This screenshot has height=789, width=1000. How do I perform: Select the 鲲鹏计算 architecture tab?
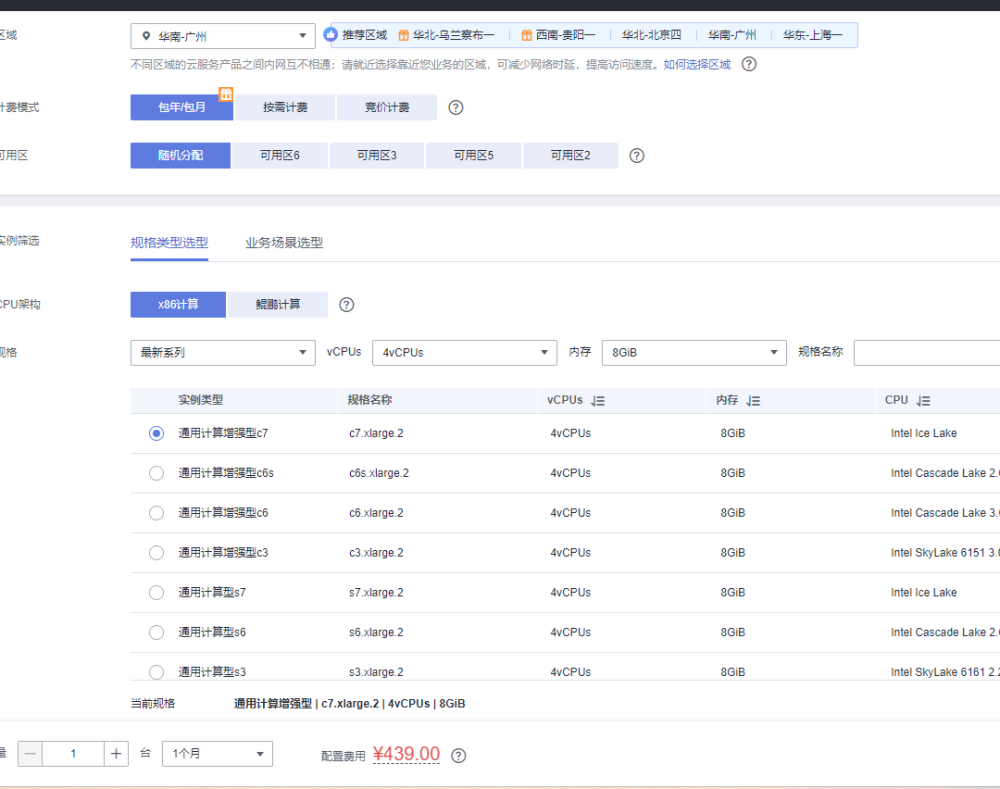(277, 304)
